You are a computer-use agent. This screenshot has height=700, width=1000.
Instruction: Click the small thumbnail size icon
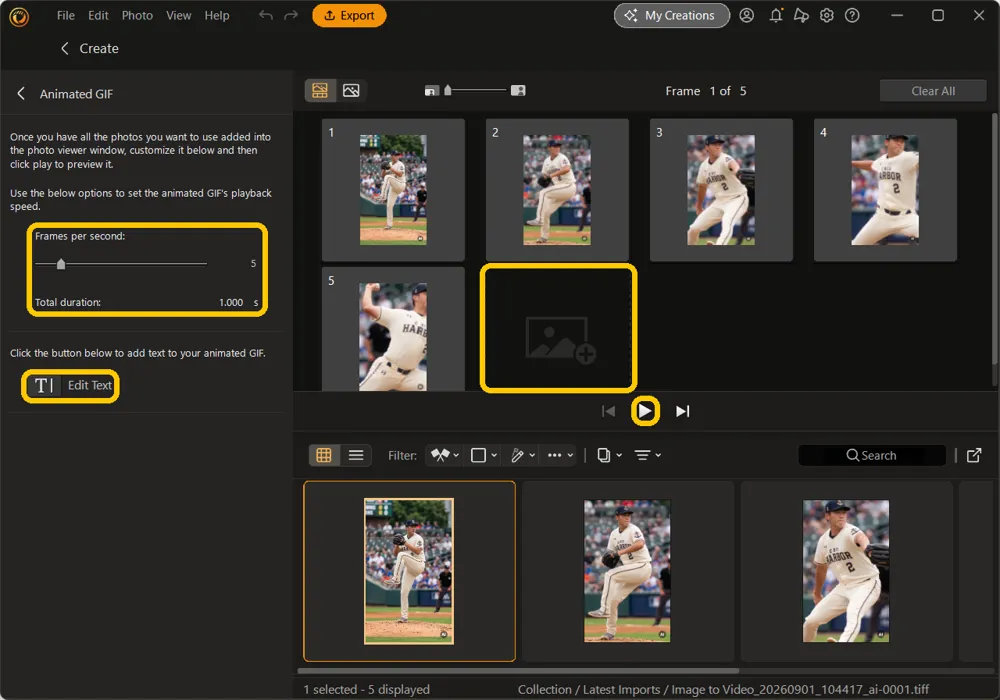point(432,91)
